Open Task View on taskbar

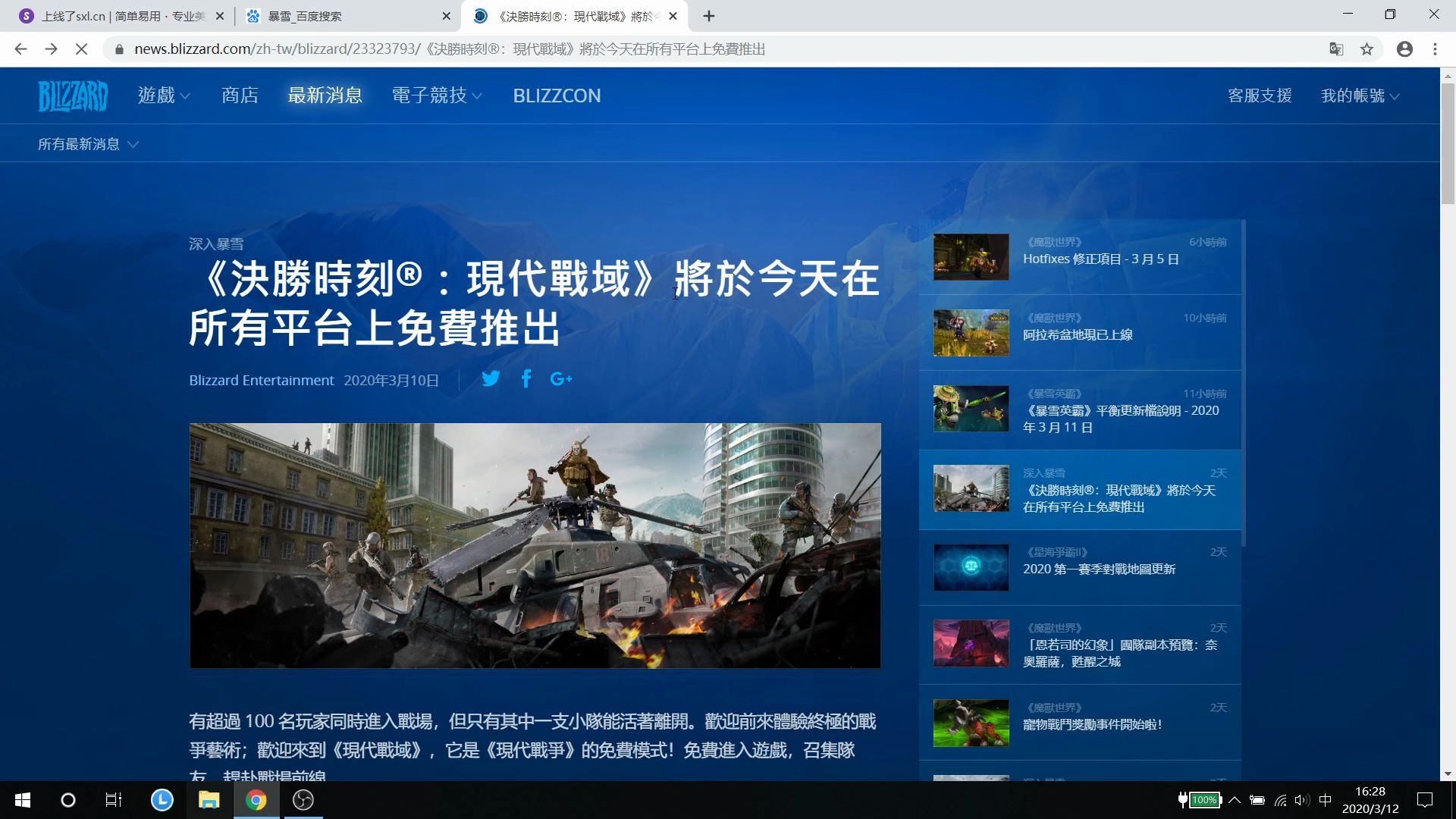(x=114, y=800)
